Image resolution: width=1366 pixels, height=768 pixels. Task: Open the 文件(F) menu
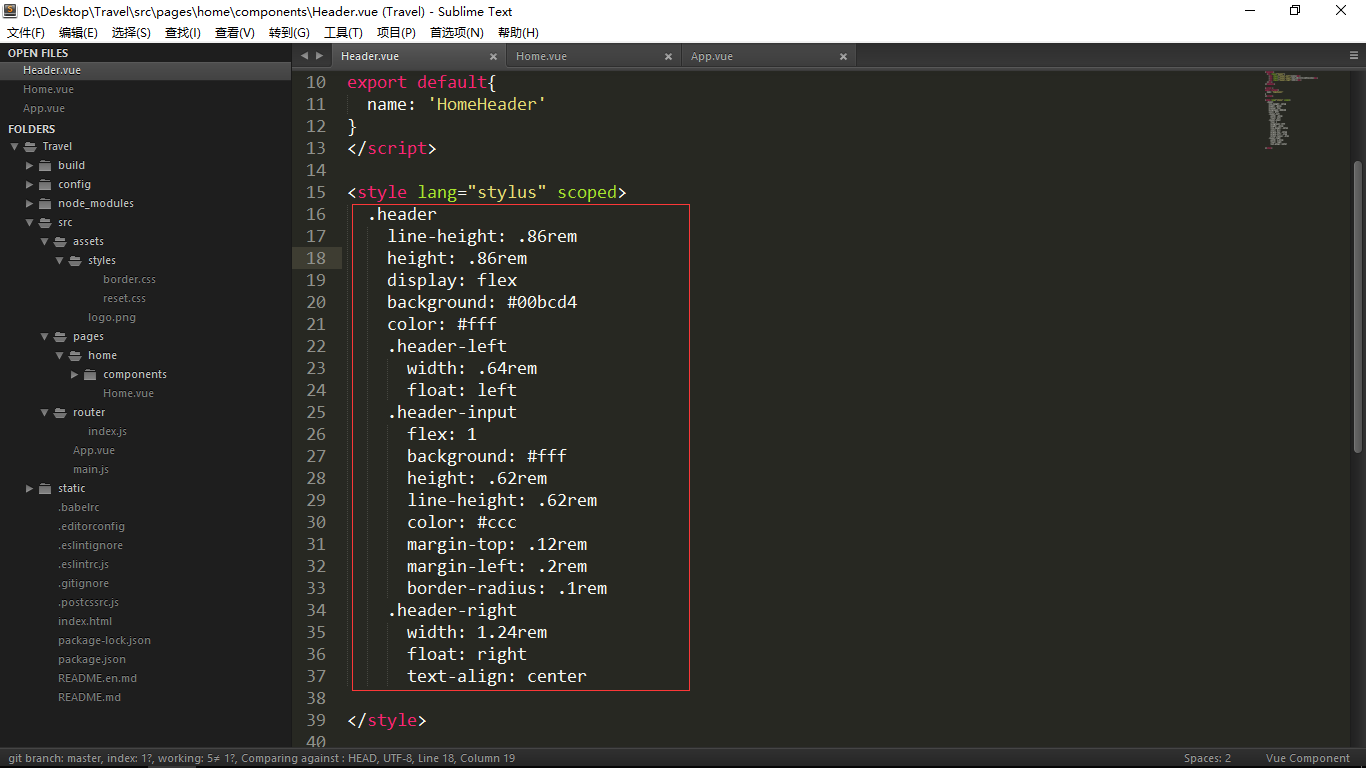(26, 33)
